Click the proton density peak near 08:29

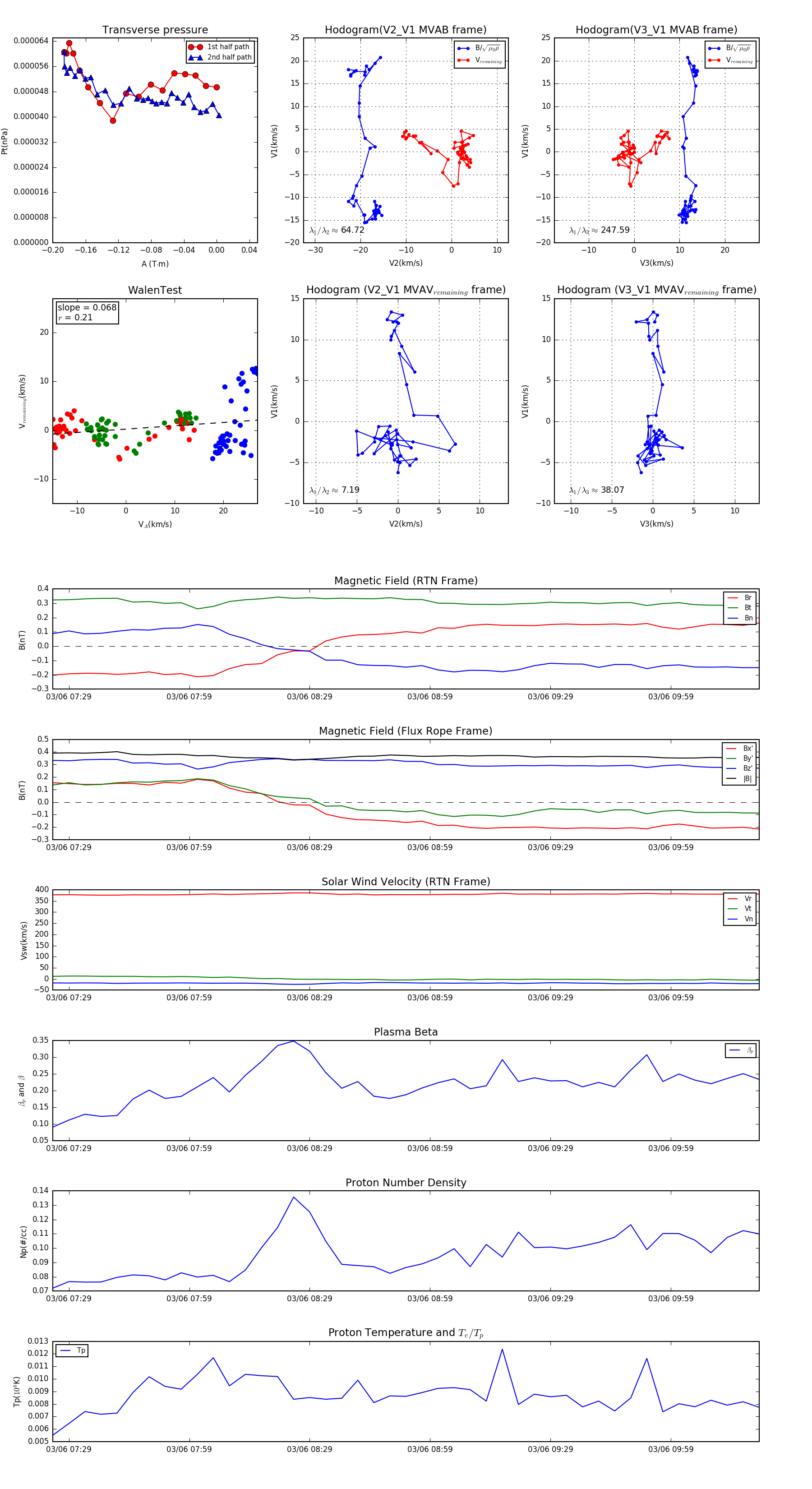coord(294,1197)
